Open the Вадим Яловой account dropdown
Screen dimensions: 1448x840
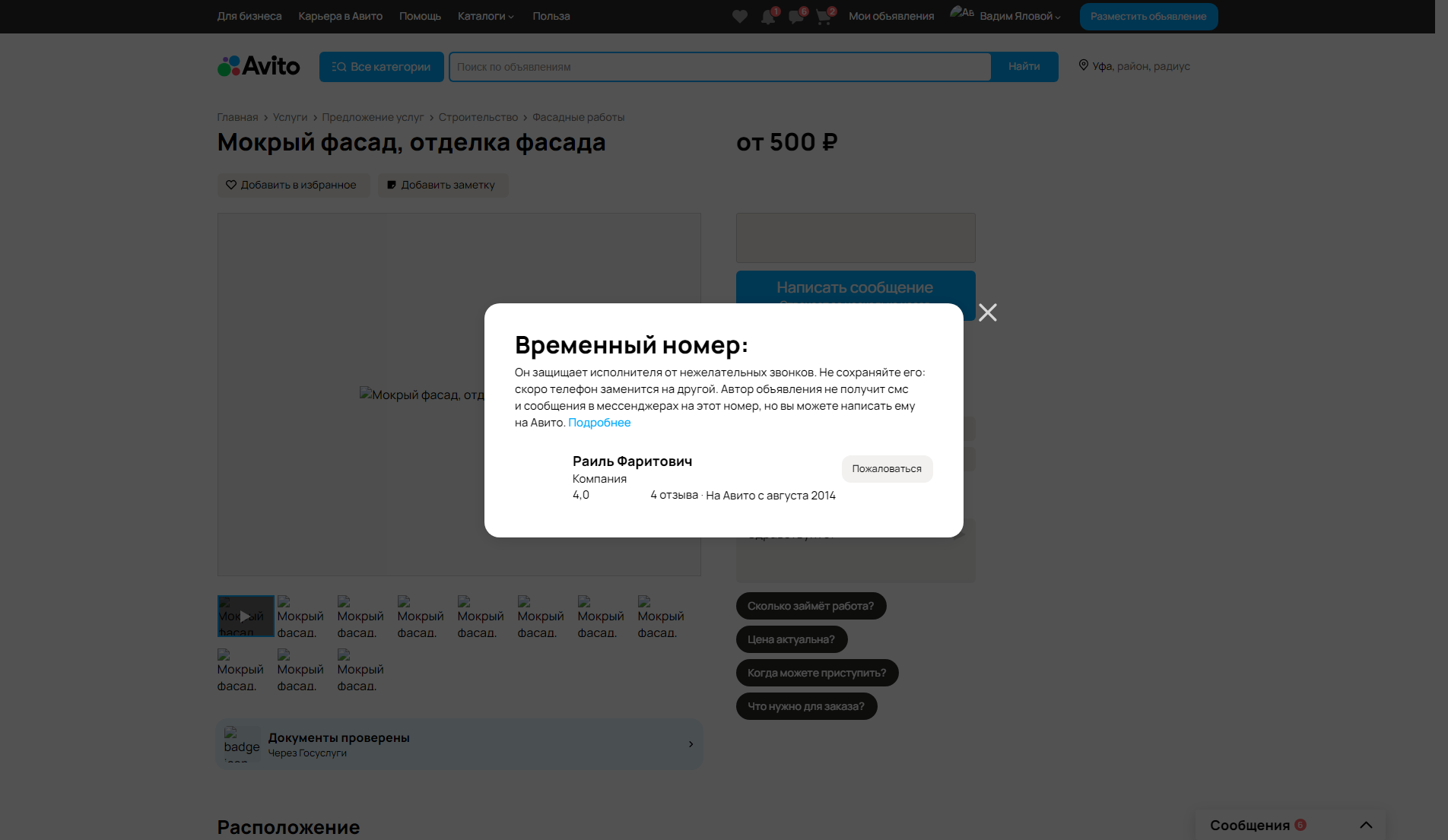[x=1020, y=16]
